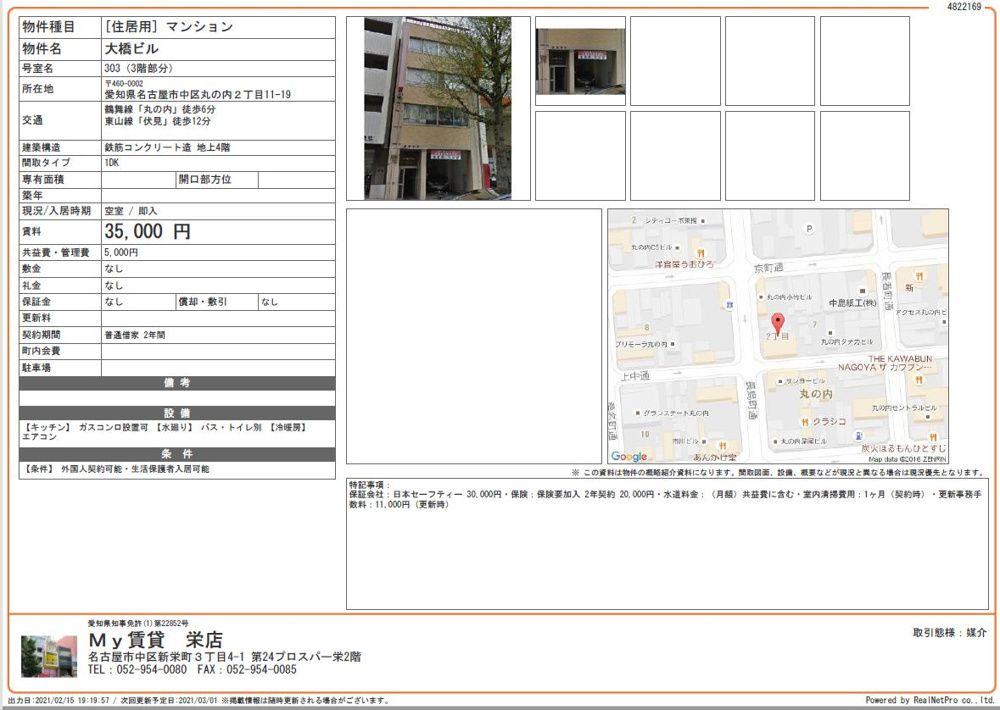Click the equipment text starting 【キッチン】
Screen dimensions: 1000x710
click(x=165, y=432)
